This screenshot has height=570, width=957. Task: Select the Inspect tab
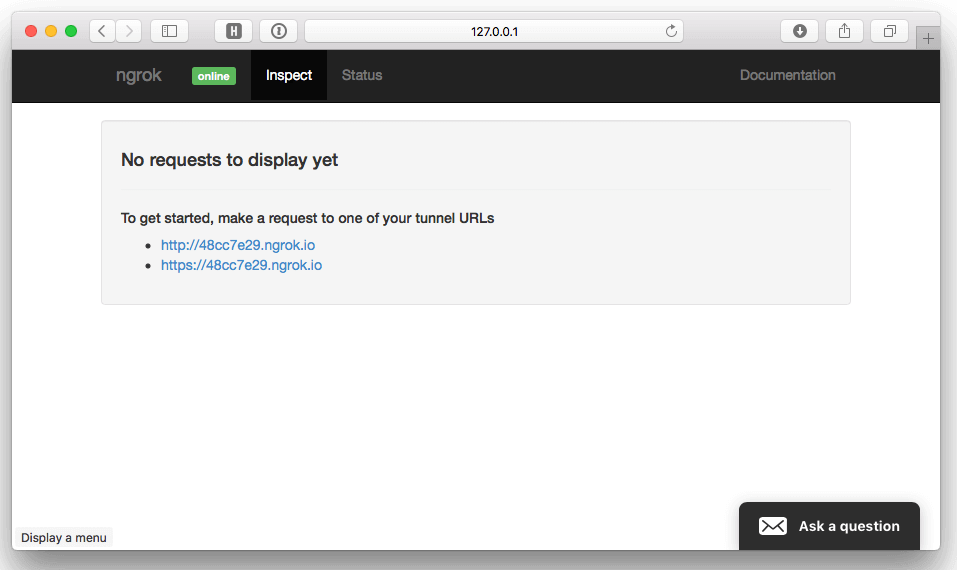point(289,75)
